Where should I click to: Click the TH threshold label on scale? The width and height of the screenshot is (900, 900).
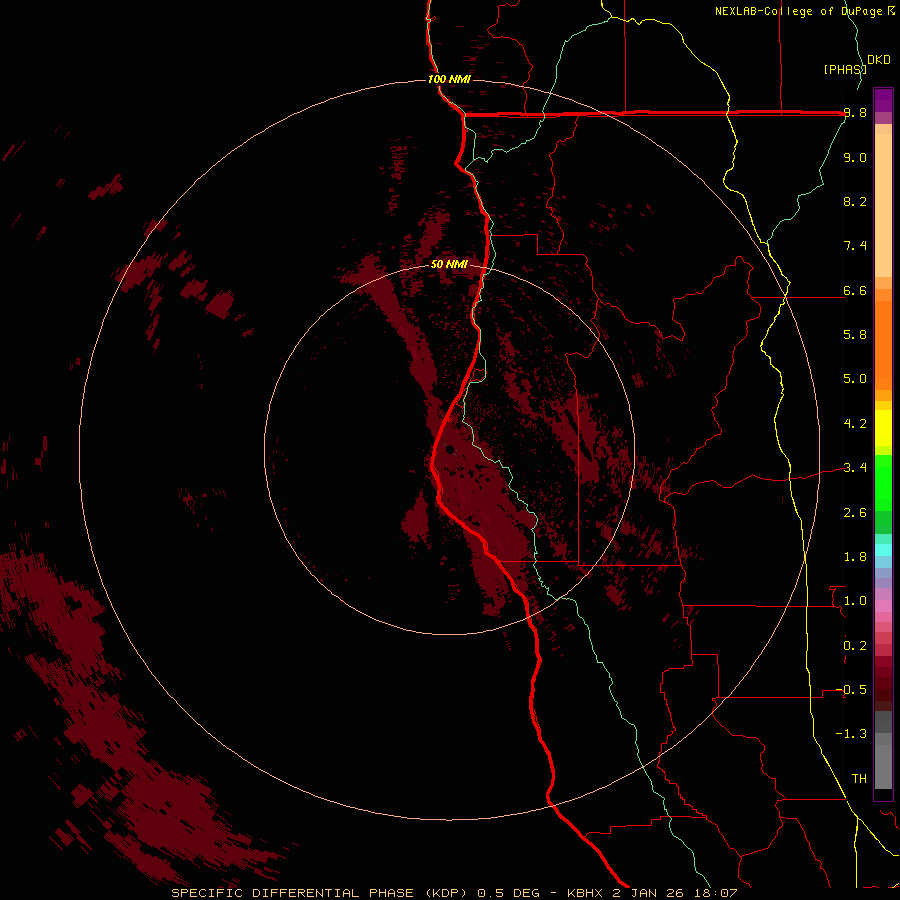point(859,779)
